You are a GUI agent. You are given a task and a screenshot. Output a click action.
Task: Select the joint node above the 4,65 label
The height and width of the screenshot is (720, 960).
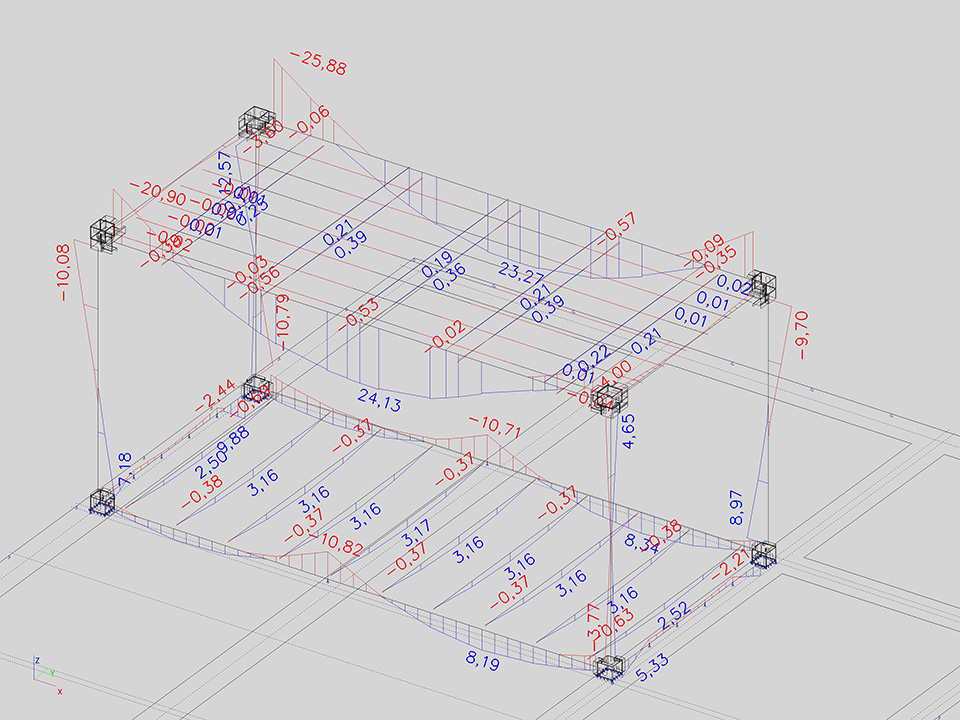tap(606, 399)
